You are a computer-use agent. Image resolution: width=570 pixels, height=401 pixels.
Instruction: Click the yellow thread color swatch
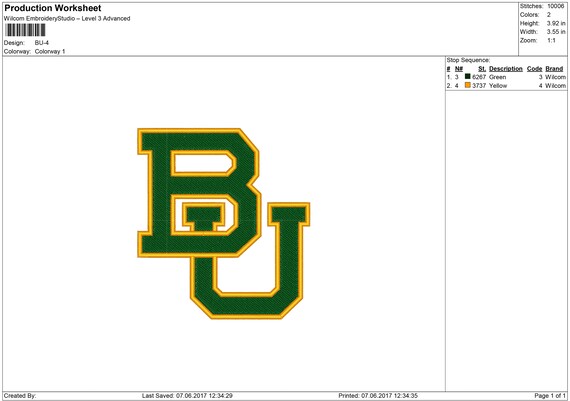point(467,85)
